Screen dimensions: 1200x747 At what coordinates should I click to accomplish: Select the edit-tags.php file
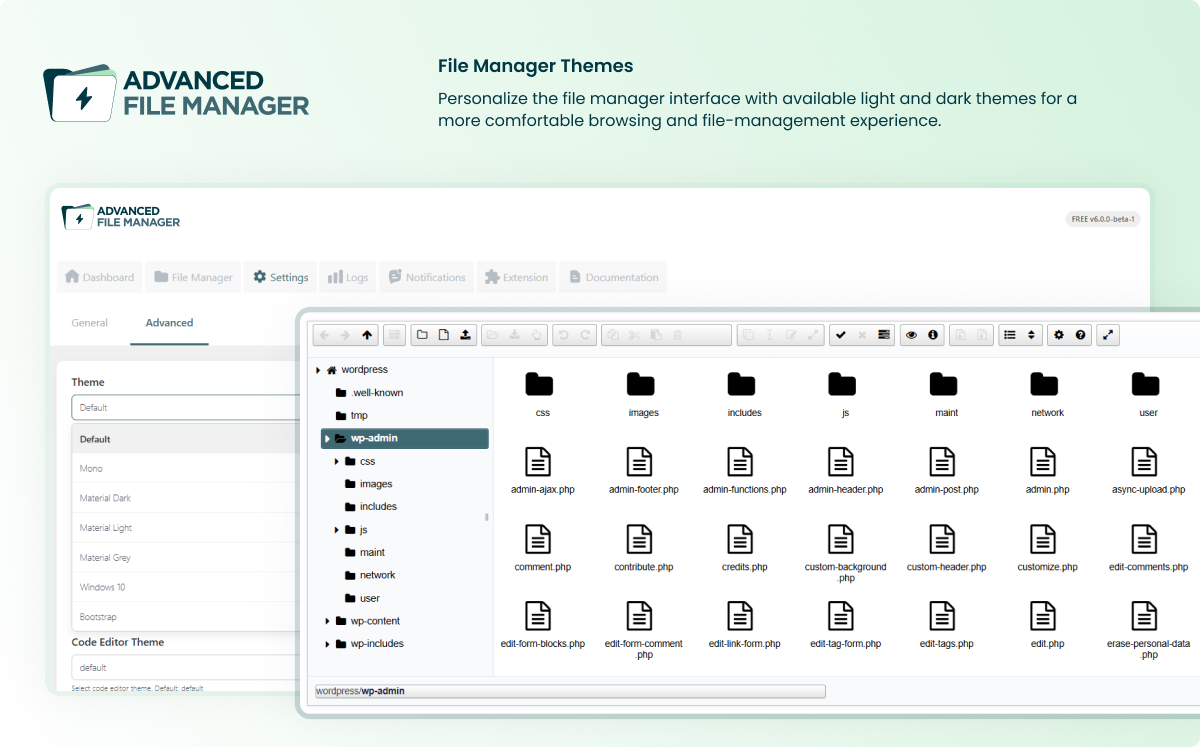point(946,625)
